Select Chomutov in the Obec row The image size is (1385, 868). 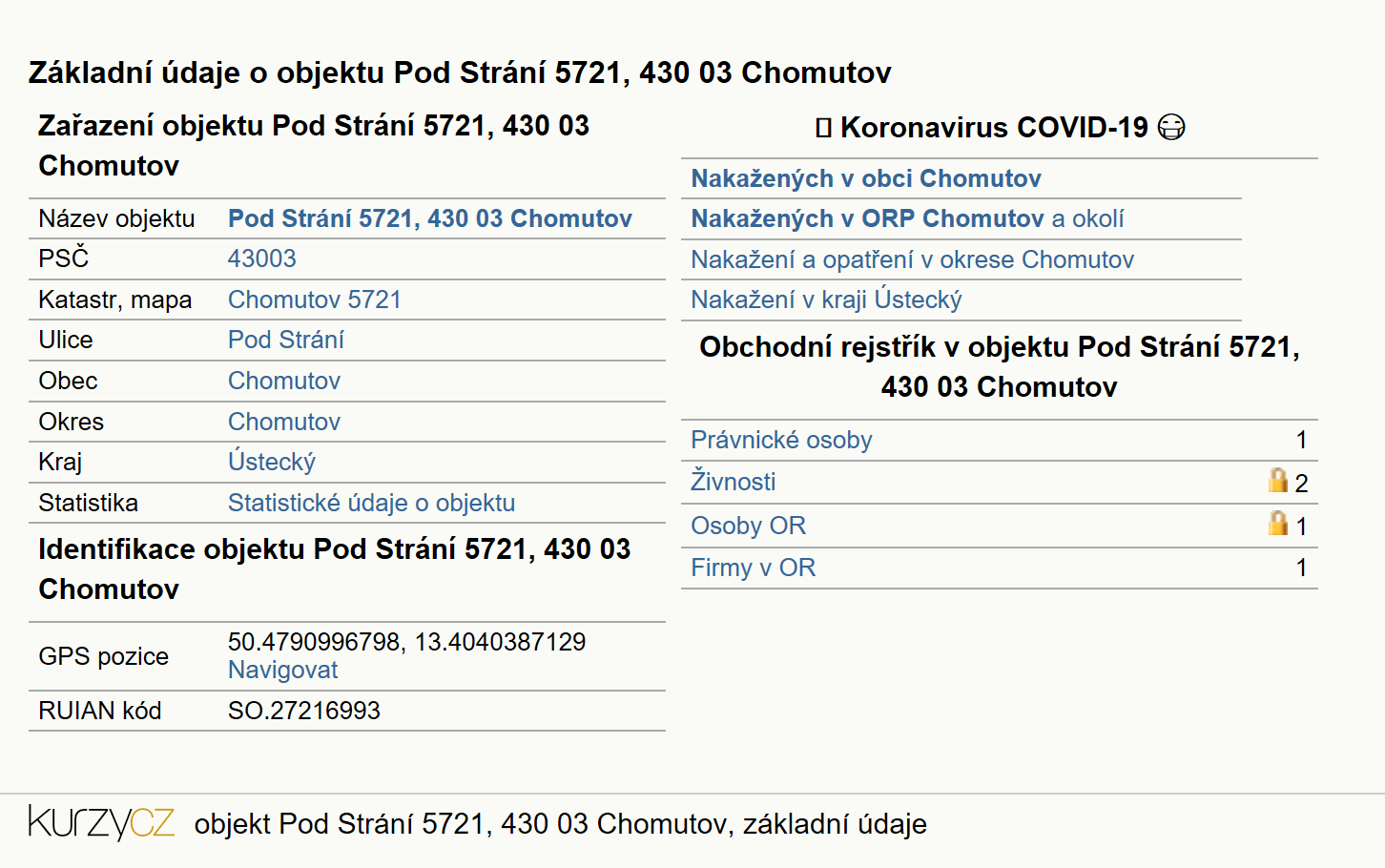pos(284,381)
